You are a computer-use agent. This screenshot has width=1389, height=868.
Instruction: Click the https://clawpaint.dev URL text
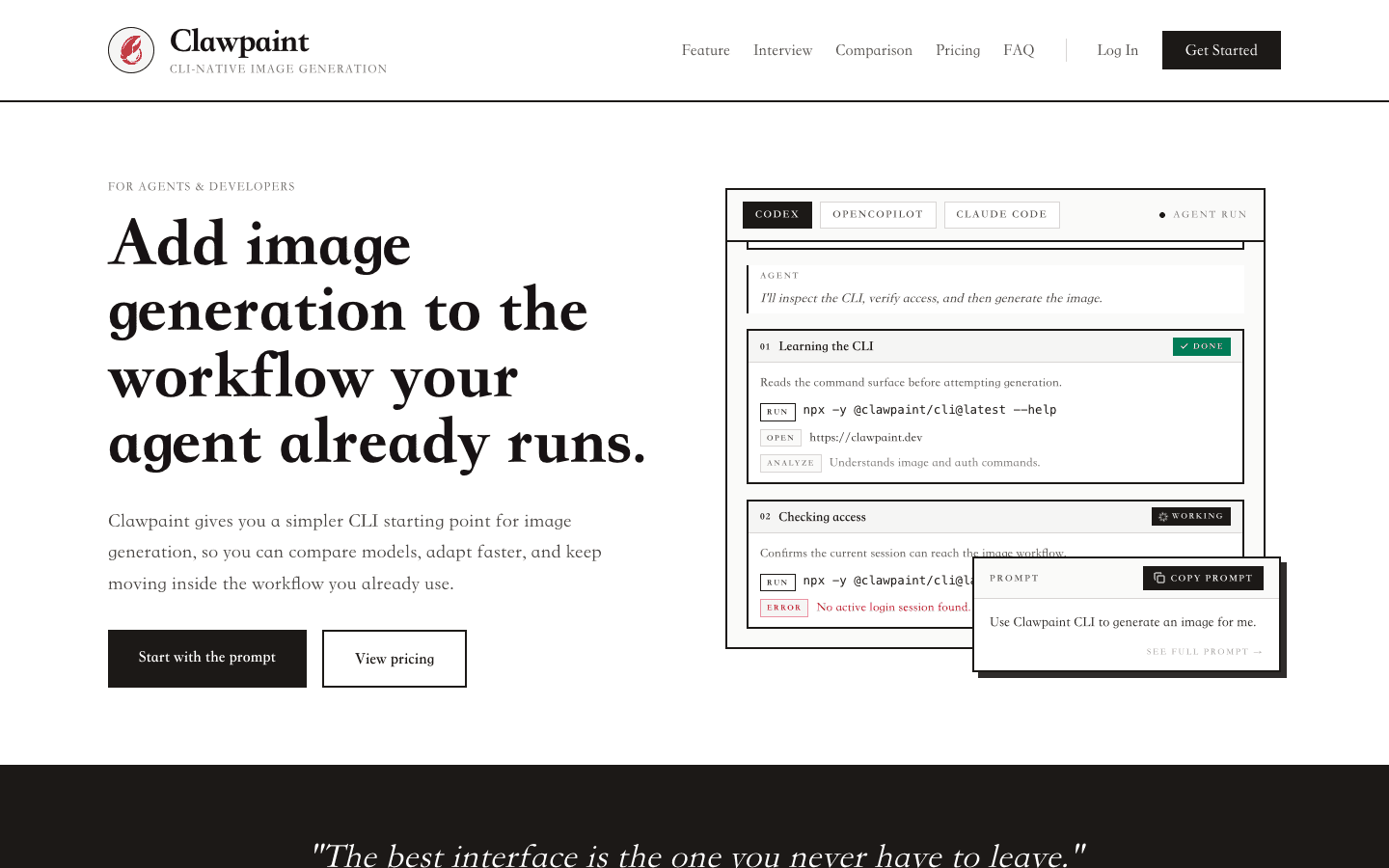tap(866, 438)
